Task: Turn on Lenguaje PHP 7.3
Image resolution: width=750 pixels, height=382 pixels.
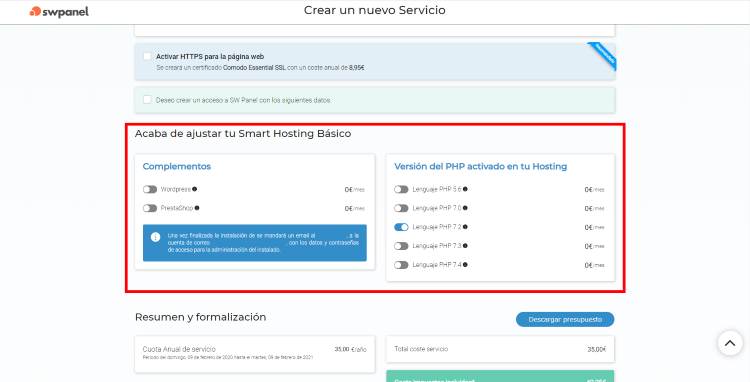Action: click(x=401, y=246)
